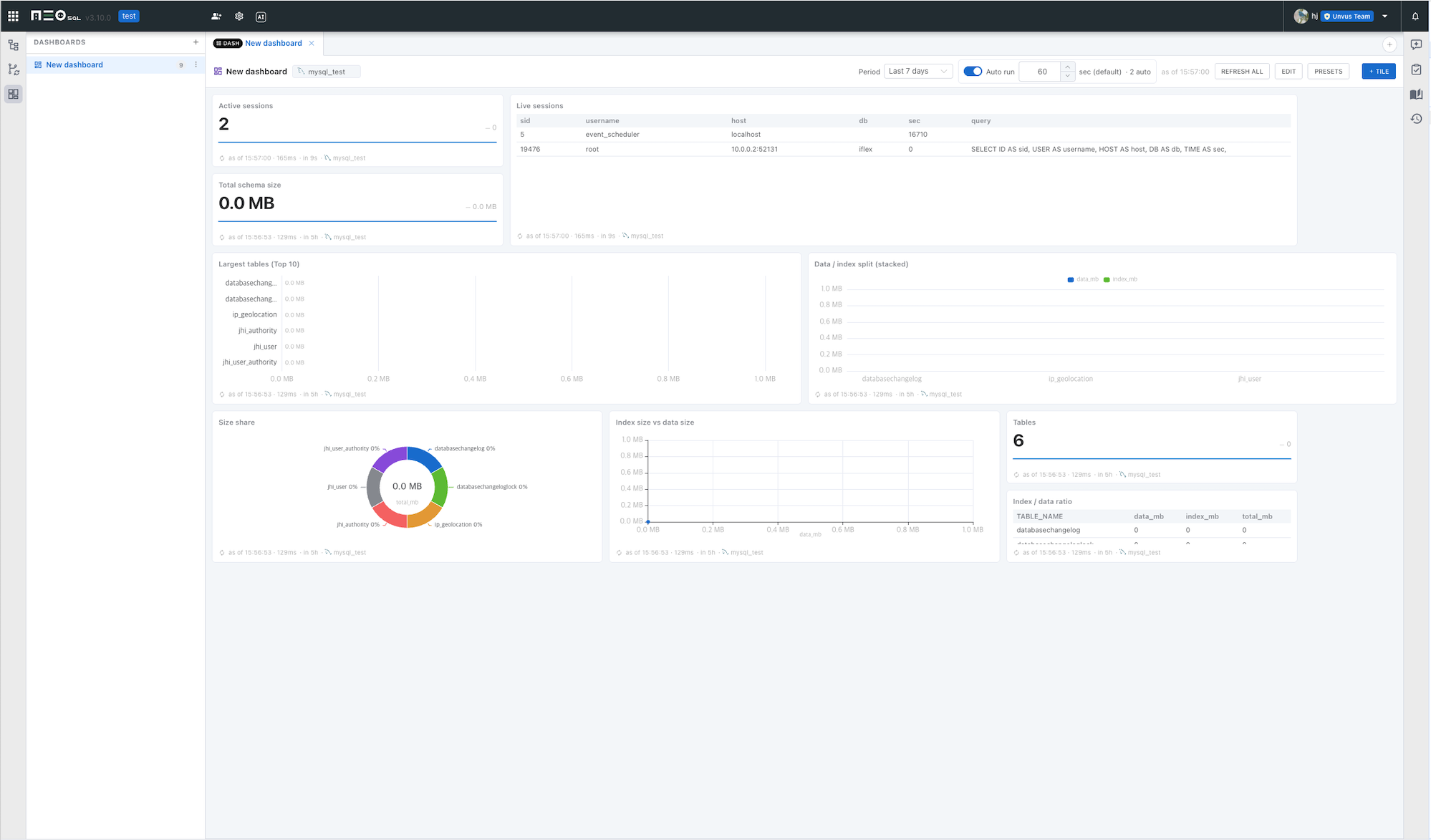
Task: Toggle index_mb legend series in stacked chart
Action: [1120, 279]
